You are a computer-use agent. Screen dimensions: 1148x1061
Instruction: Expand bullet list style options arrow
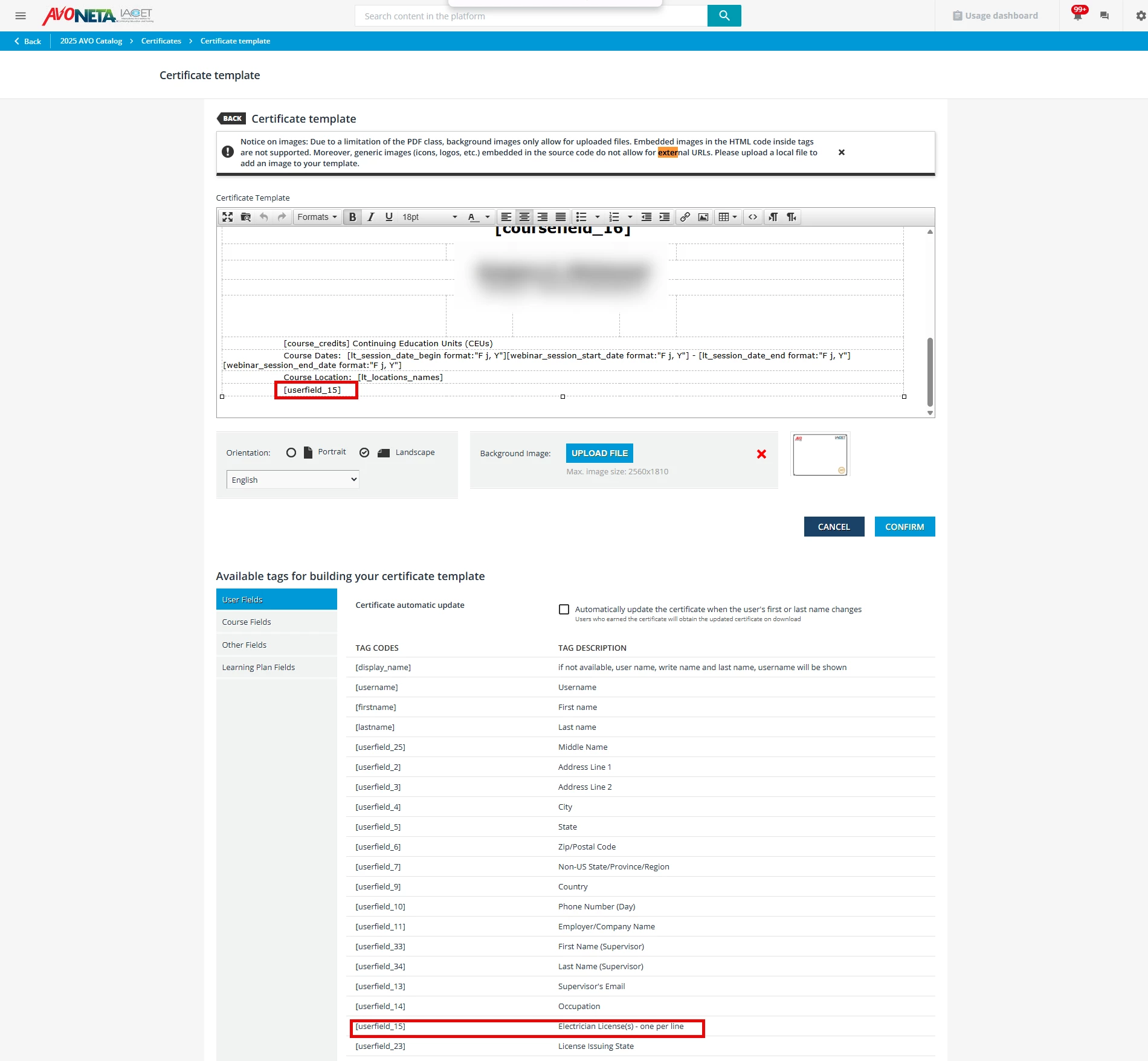click(598, 217)
